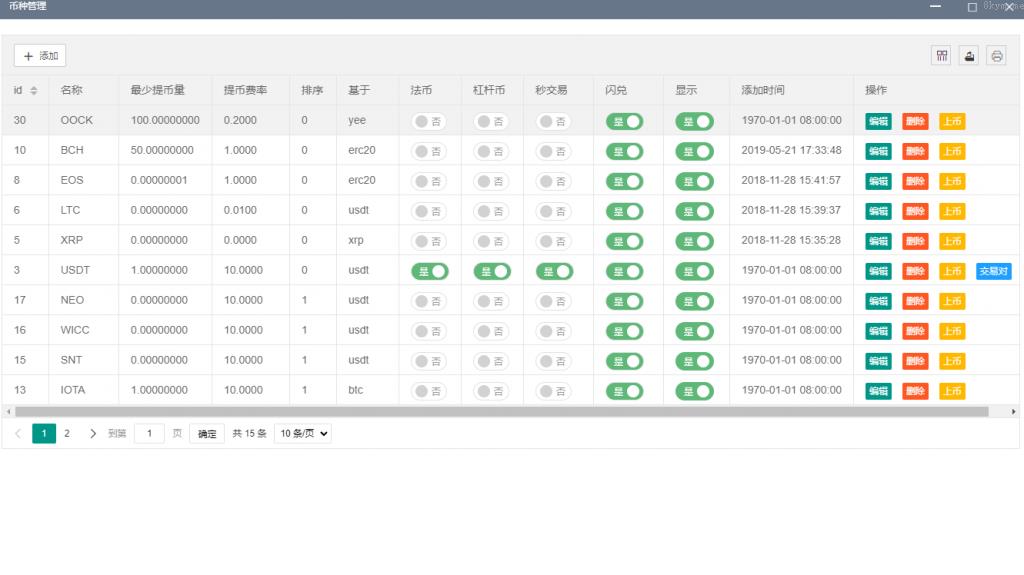
Task: Select page 1 in pagination
Action: point(44,433)
